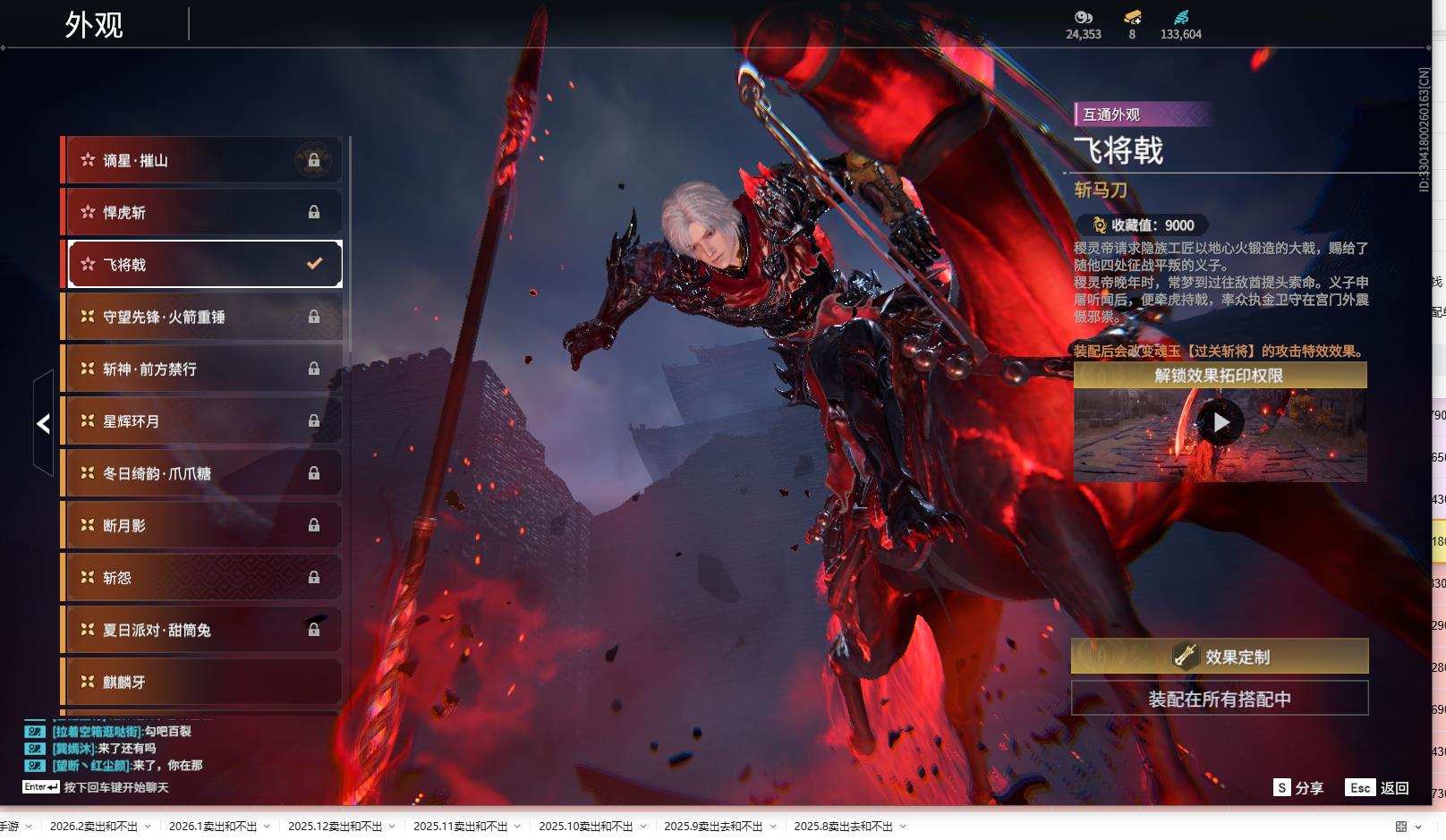Click the 收藏值: 9000 badge
The width and height of the screenshot is (1446, 840).
pos(1144,225)
